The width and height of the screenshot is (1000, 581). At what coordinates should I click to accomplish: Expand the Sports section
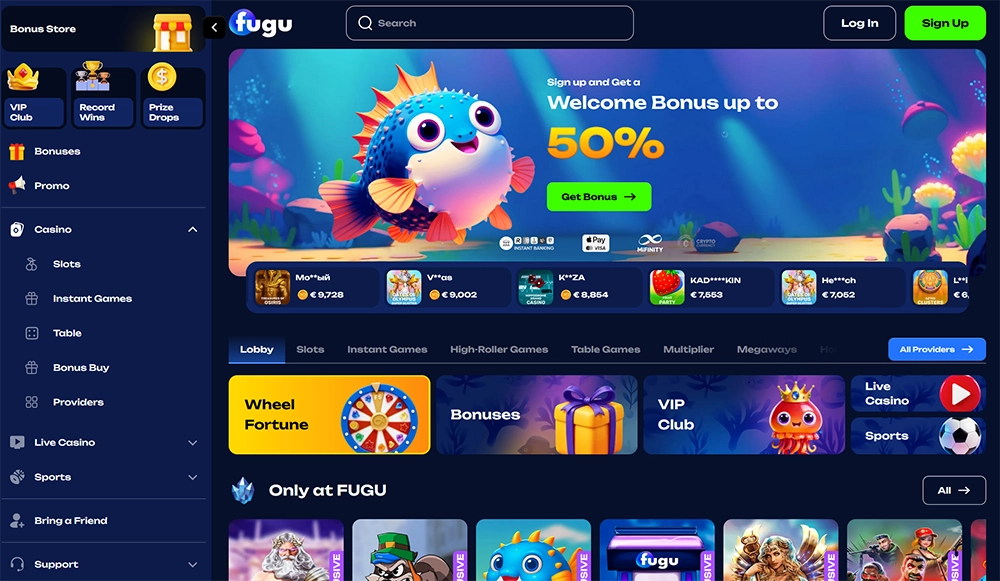[193, 477]
